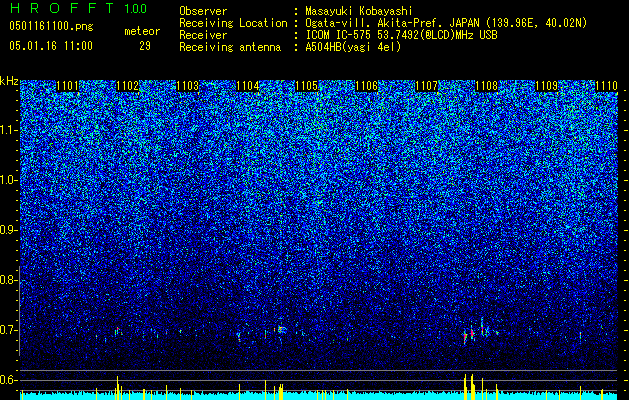This screenshot has height=400, width=629.
Task: Click the 0.9 kHz axis tick label
Action: 8,230
